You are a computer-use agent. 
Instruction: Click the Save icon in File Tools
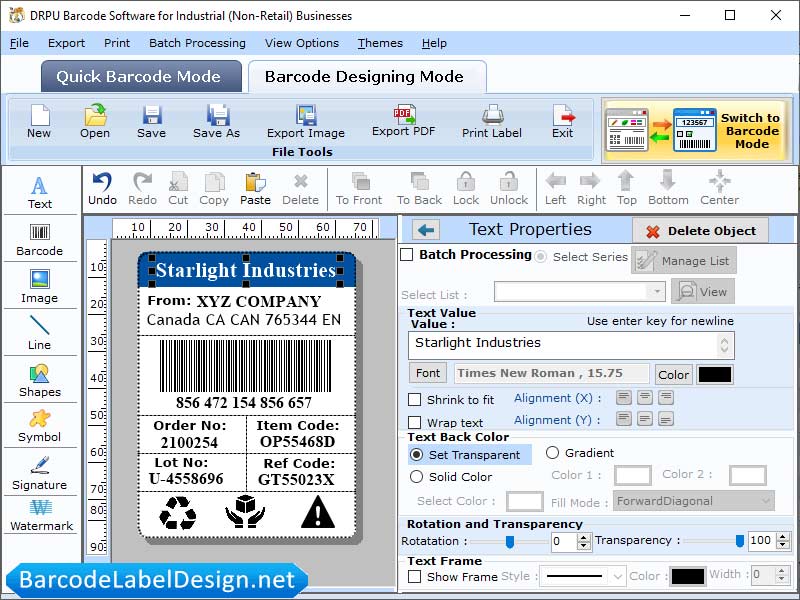[152, 115]
